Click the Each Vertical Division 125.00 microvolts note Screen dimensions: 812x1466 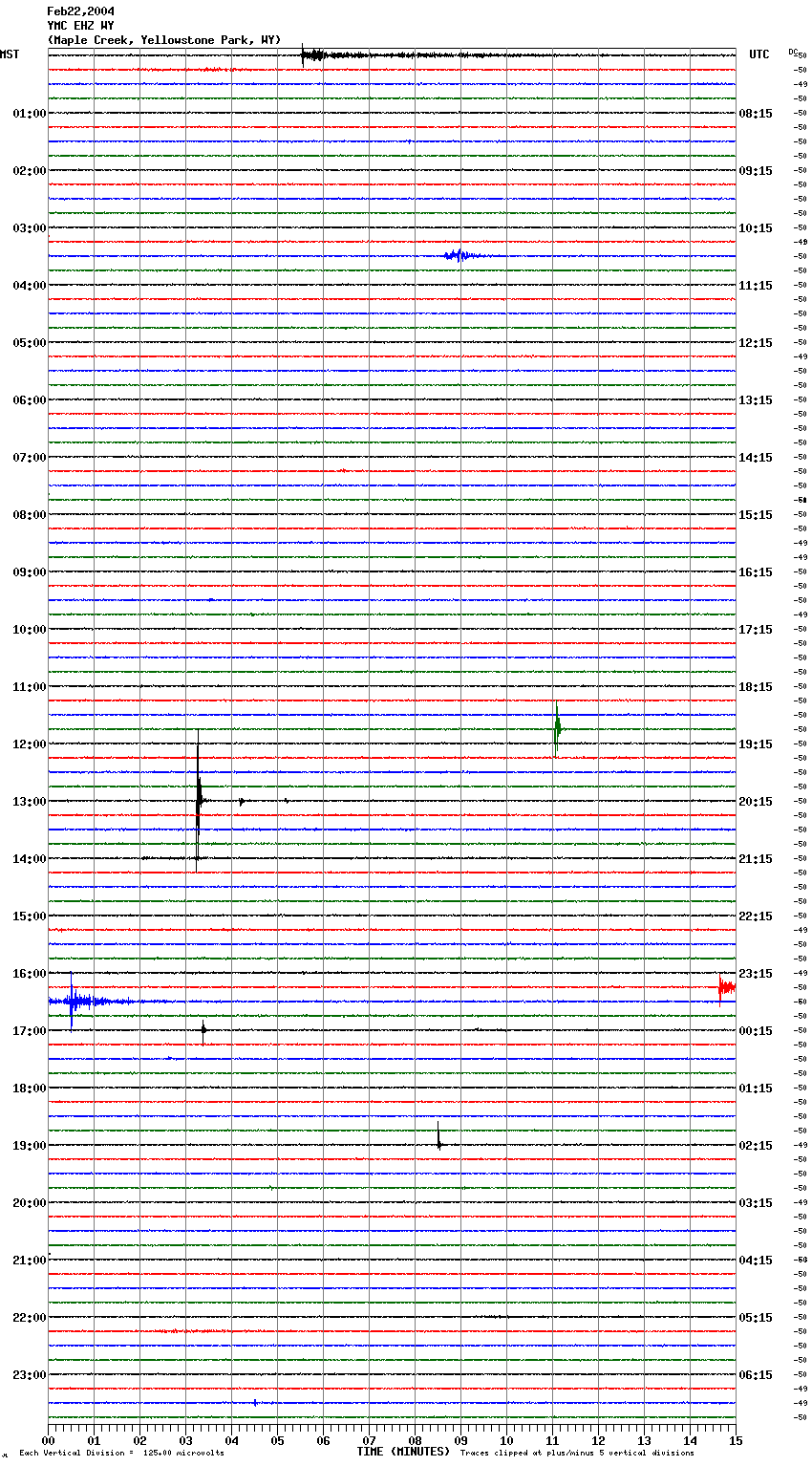click(121, 1454)
